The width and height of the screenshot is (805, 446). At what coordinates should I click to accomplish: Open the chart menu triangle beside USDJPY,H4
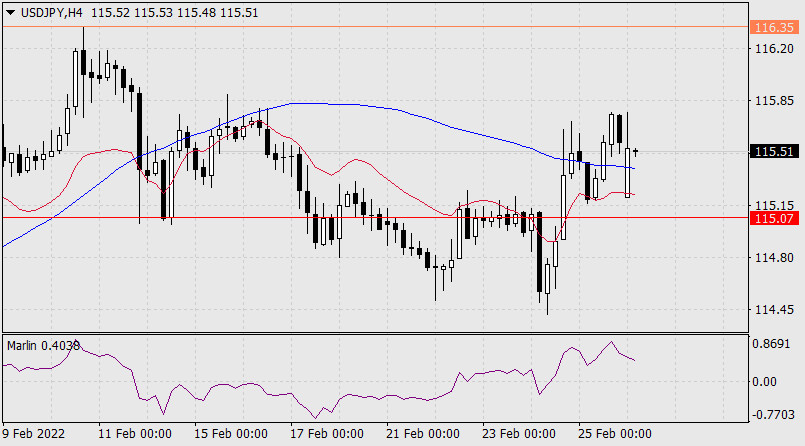pos(10,13)
